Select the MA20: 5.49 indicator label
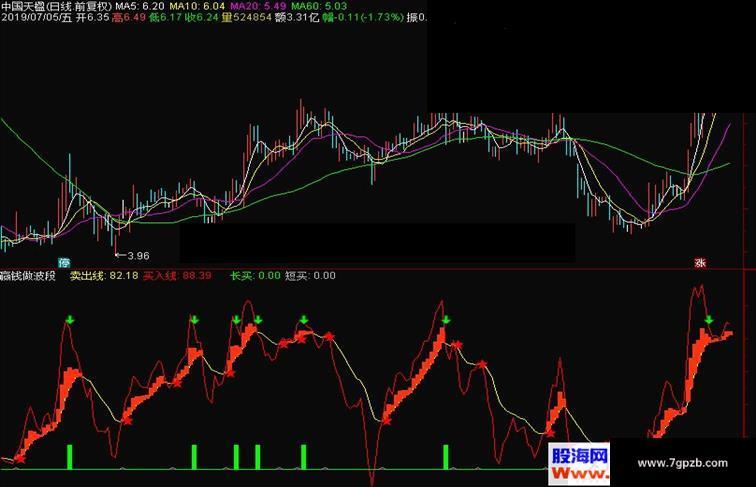 (x=258, y=6)
